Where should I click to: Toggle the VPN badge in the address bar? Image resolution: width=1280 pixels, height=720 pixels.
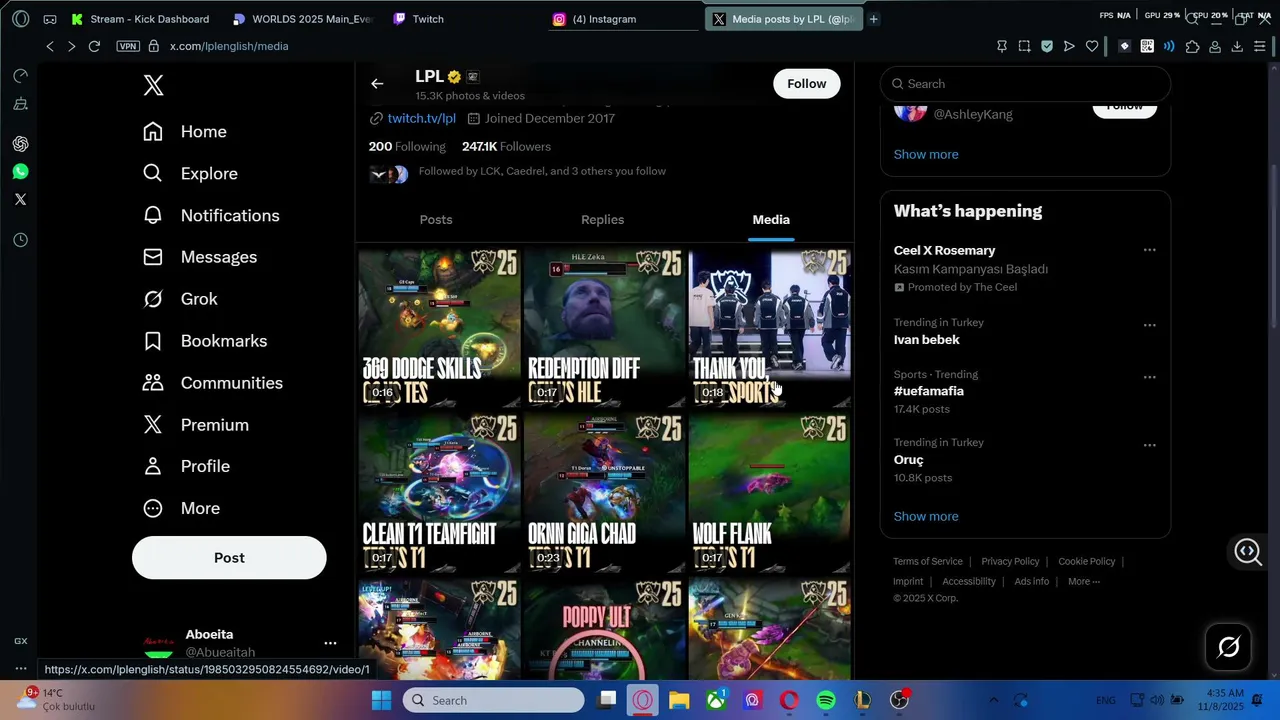click(x=128, y=46)
